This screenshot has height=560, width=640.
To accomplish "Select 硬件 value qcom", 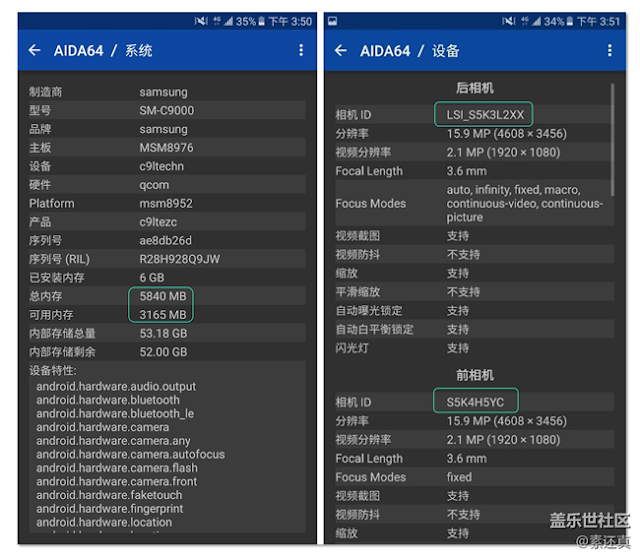I will click(x=154, y=185).
